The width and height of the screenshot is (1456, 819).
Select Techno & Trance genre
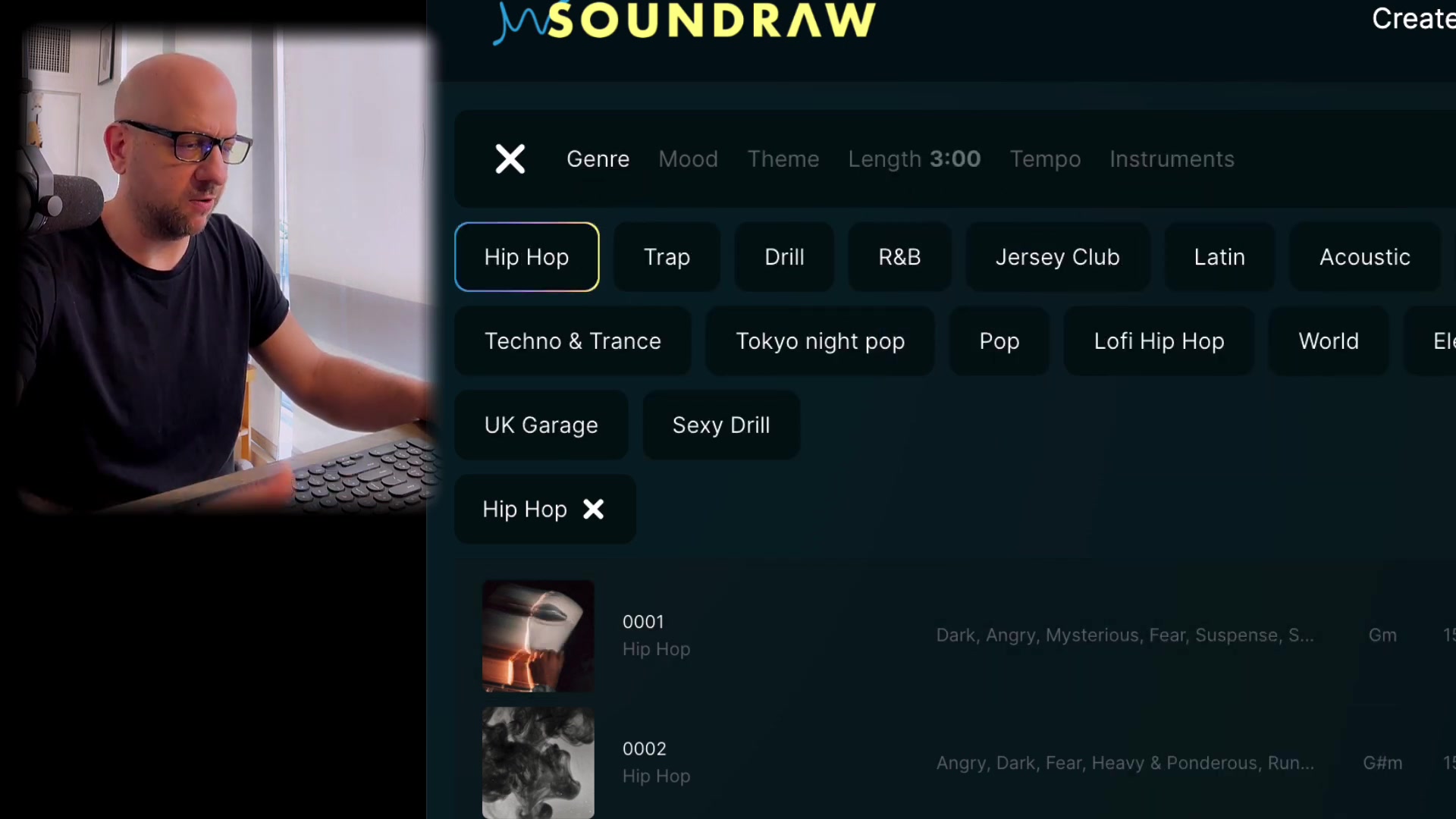click(573, 341)
